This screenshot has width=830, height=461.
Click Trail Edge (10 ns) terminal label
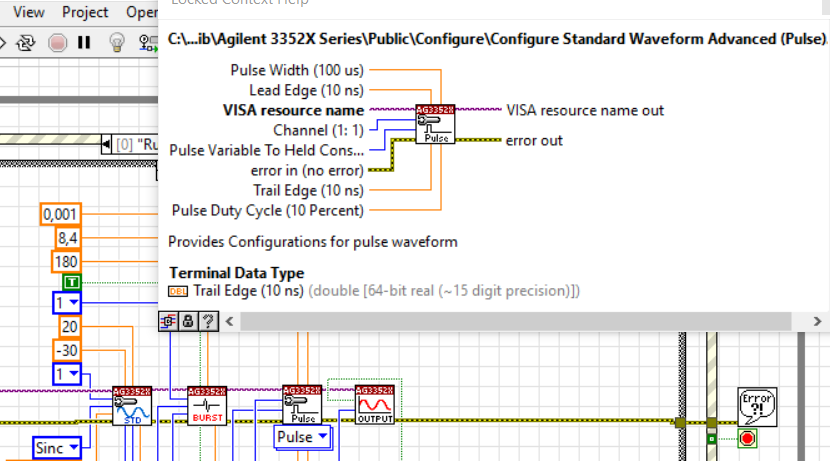click(308, 191)
